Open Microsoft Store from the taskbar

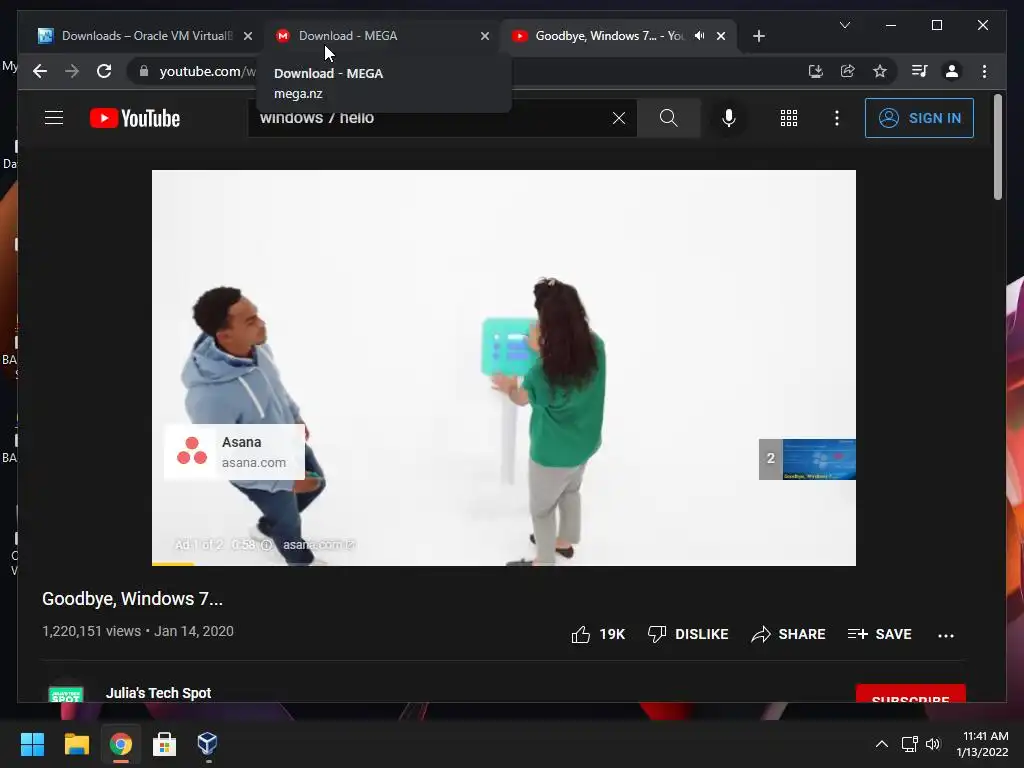coord(164,744)
